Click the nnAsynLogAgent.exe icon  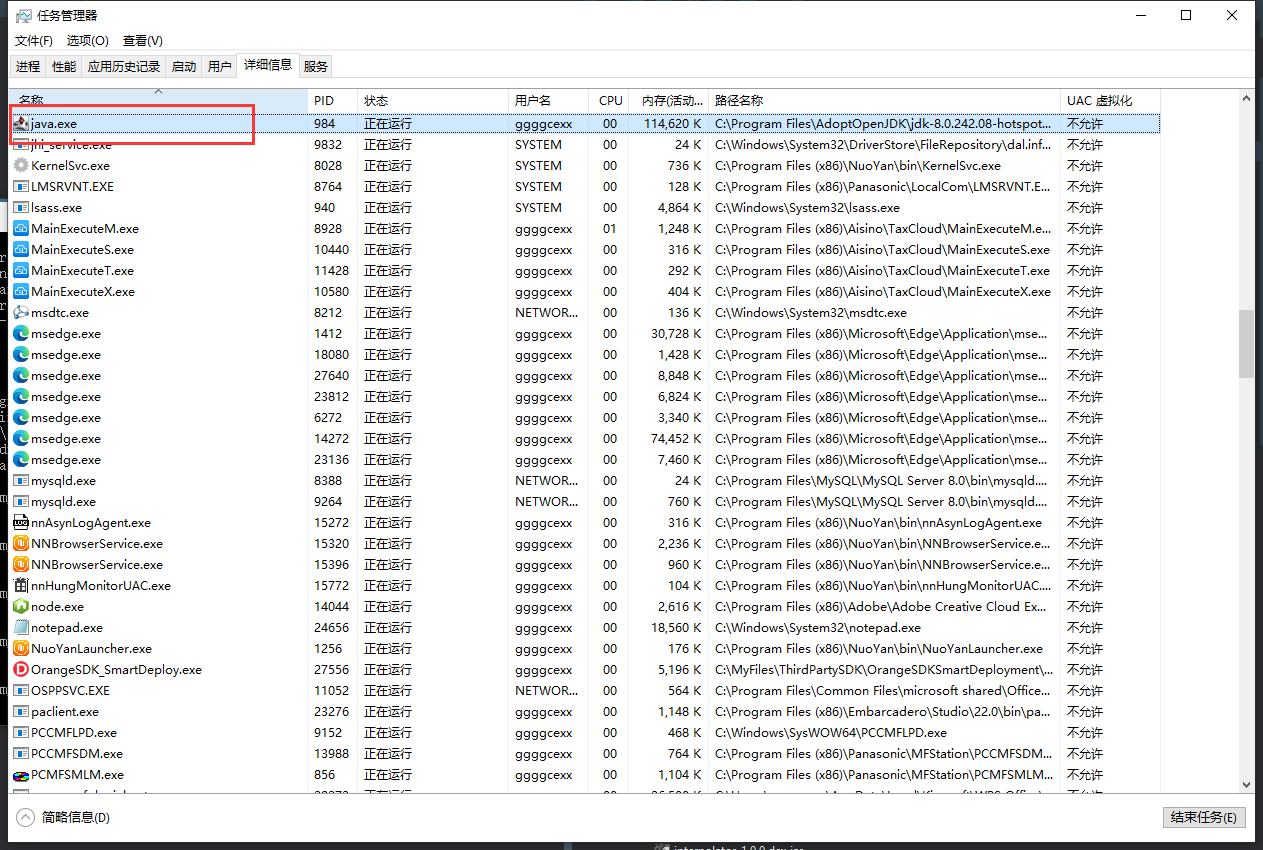tap(21, 523)
